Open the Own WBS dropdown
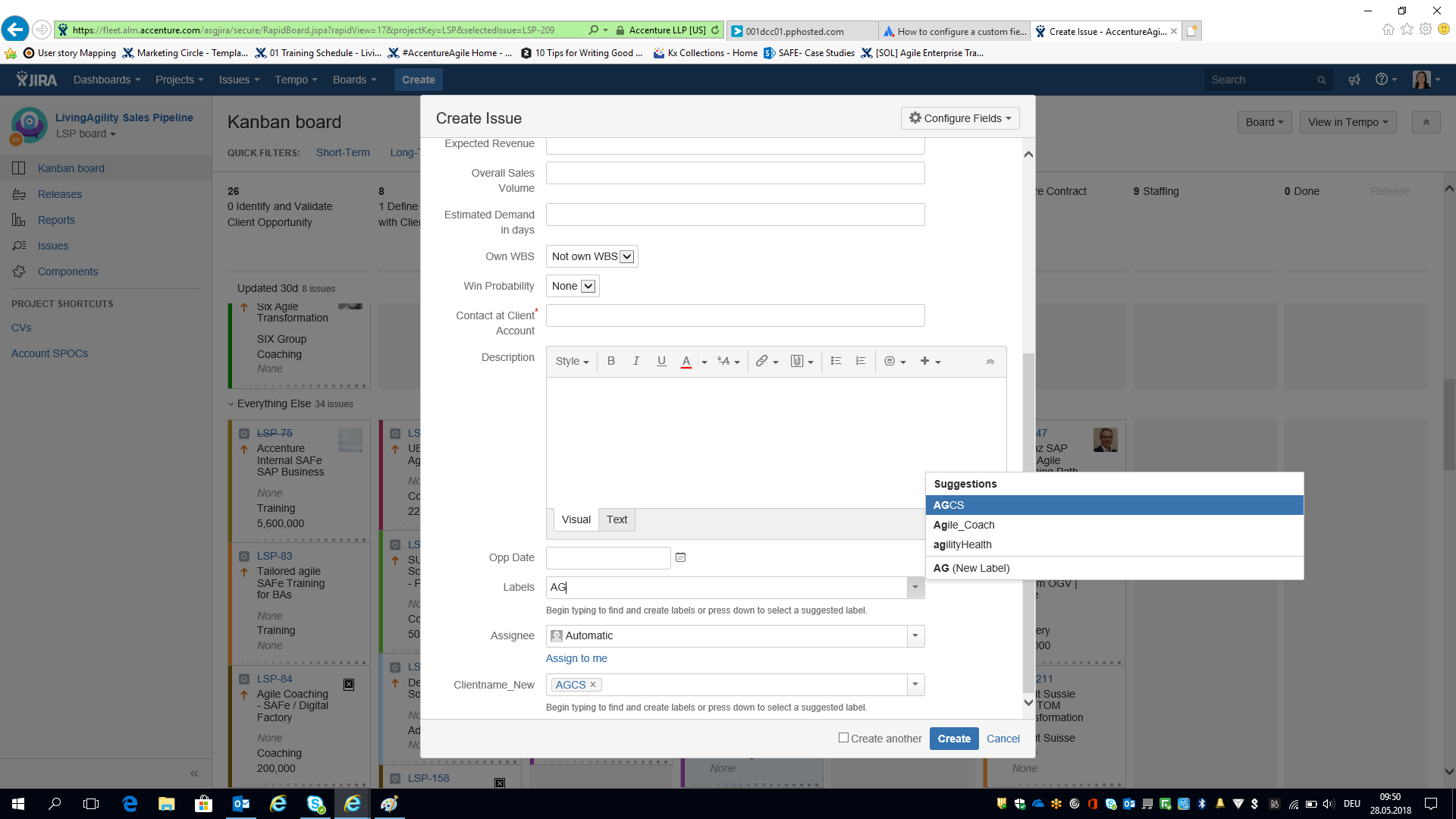Image resolution: width=1456 pixels, height=819 pixels. (x=592, y=256)
